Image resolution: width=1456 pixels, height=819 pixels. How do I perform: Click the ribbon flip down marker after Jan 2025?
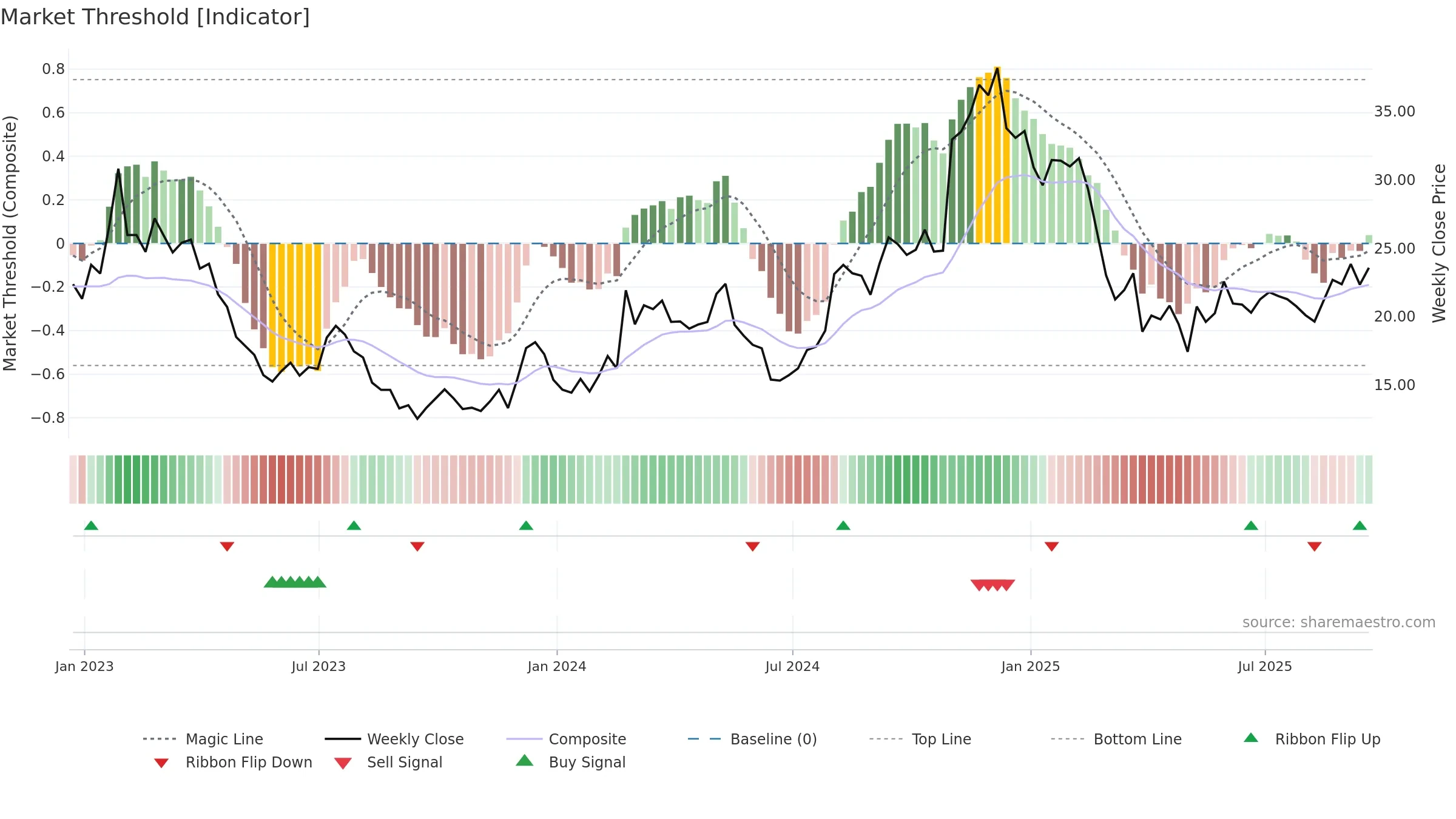click(x=1051, y=547)
